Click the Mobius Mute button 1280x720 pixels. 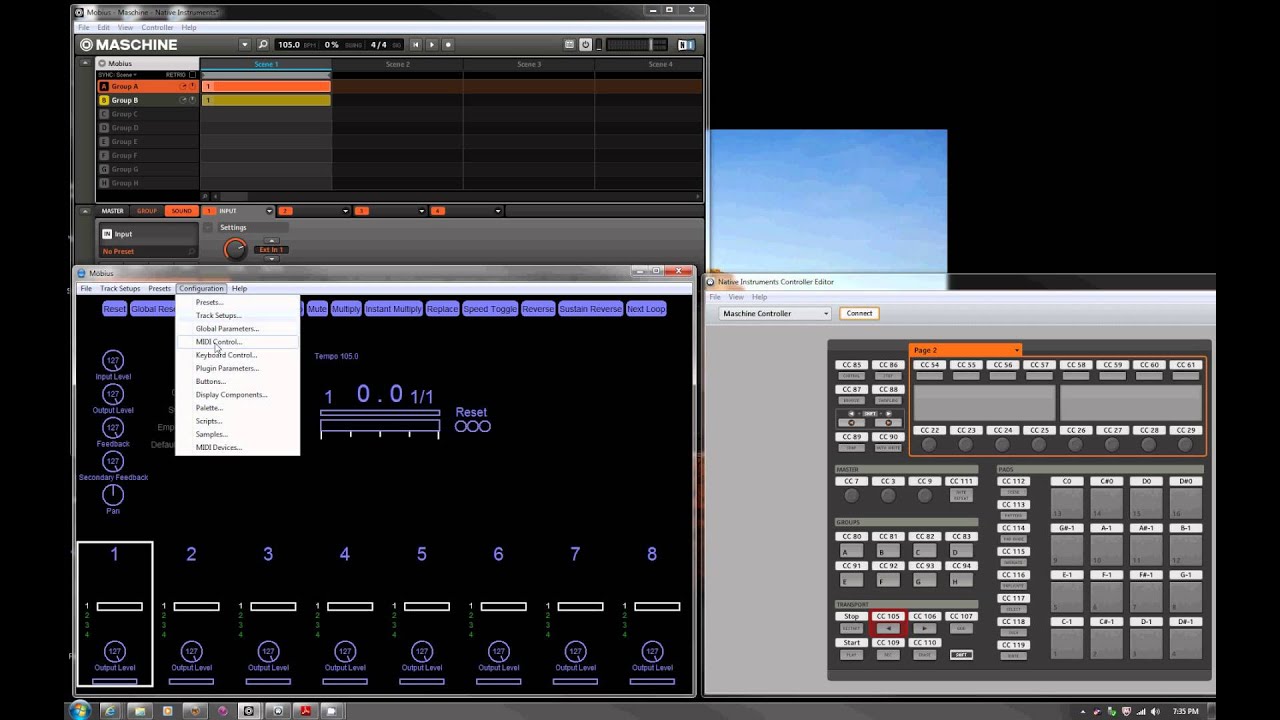(317, 309)
